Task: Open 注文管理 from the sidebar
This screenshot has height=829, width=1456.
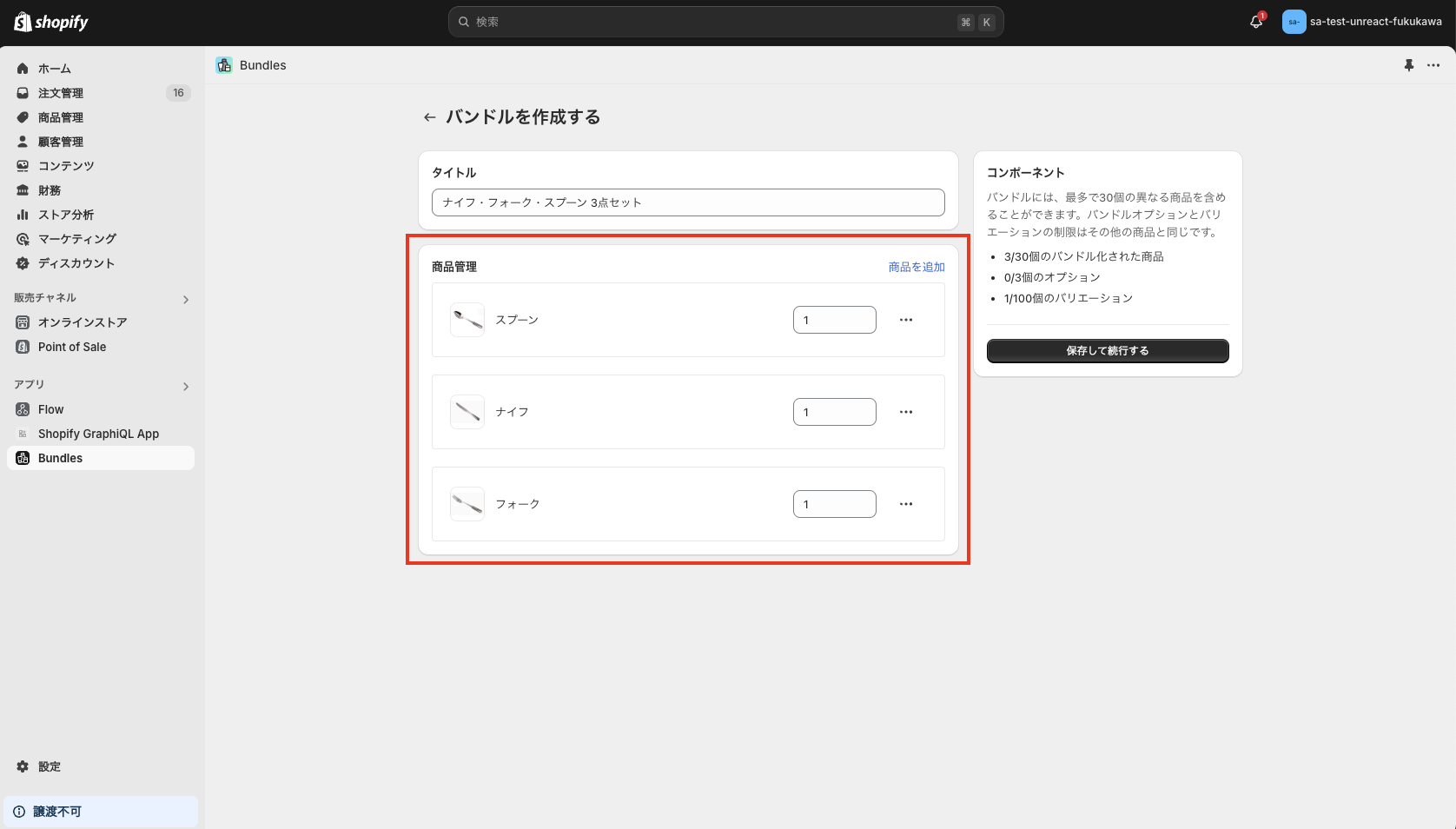Action: coord(61,93)
